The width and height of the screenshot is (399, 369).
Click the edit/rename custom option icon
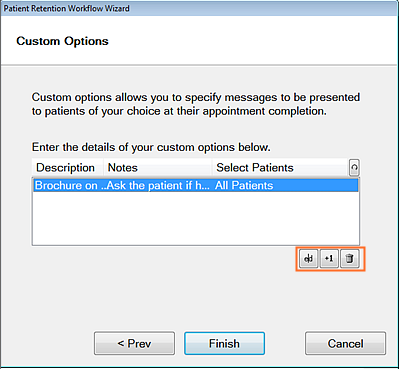(308, 259)
